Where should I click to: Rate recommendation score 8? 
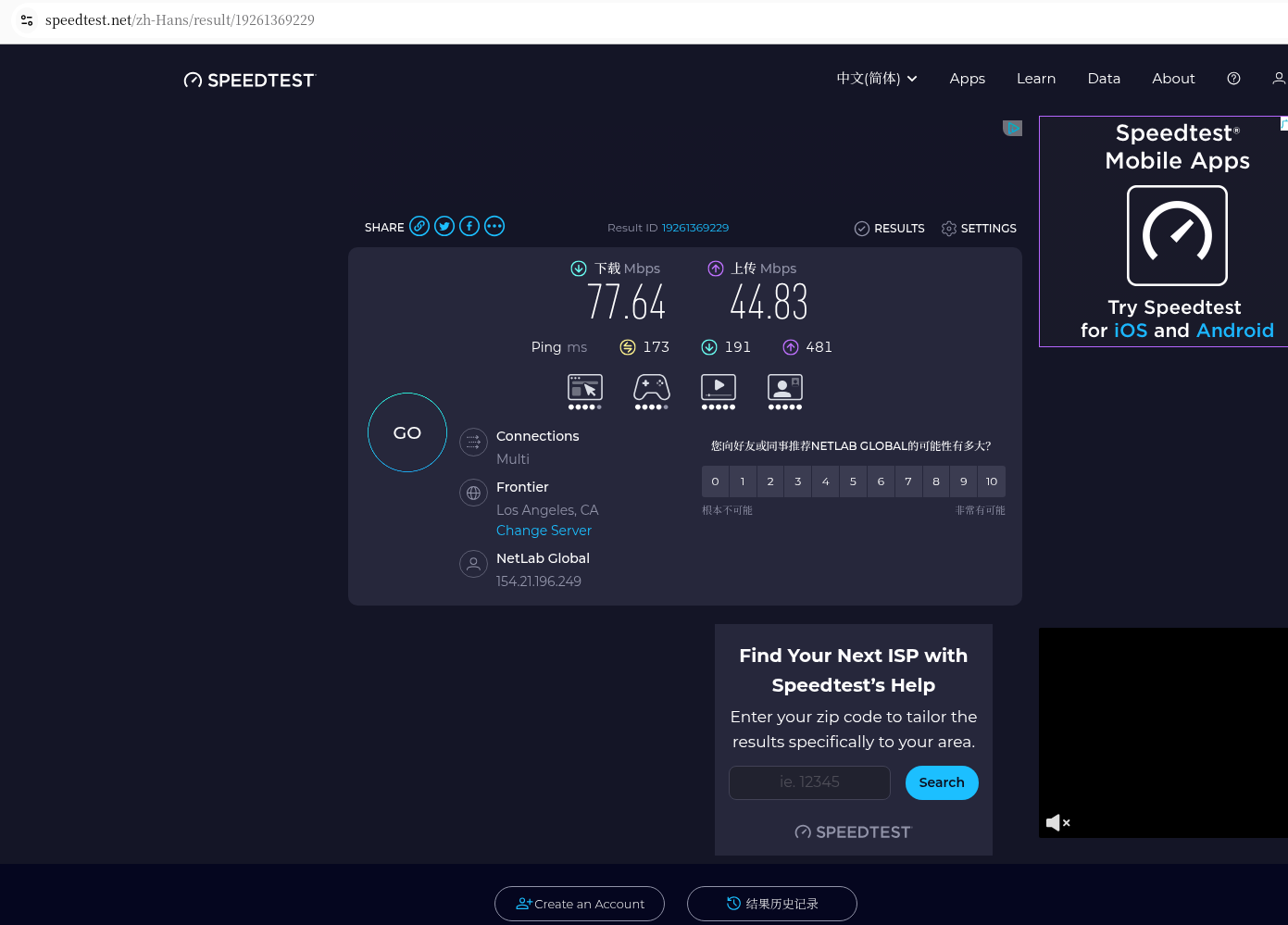point(936,481)
